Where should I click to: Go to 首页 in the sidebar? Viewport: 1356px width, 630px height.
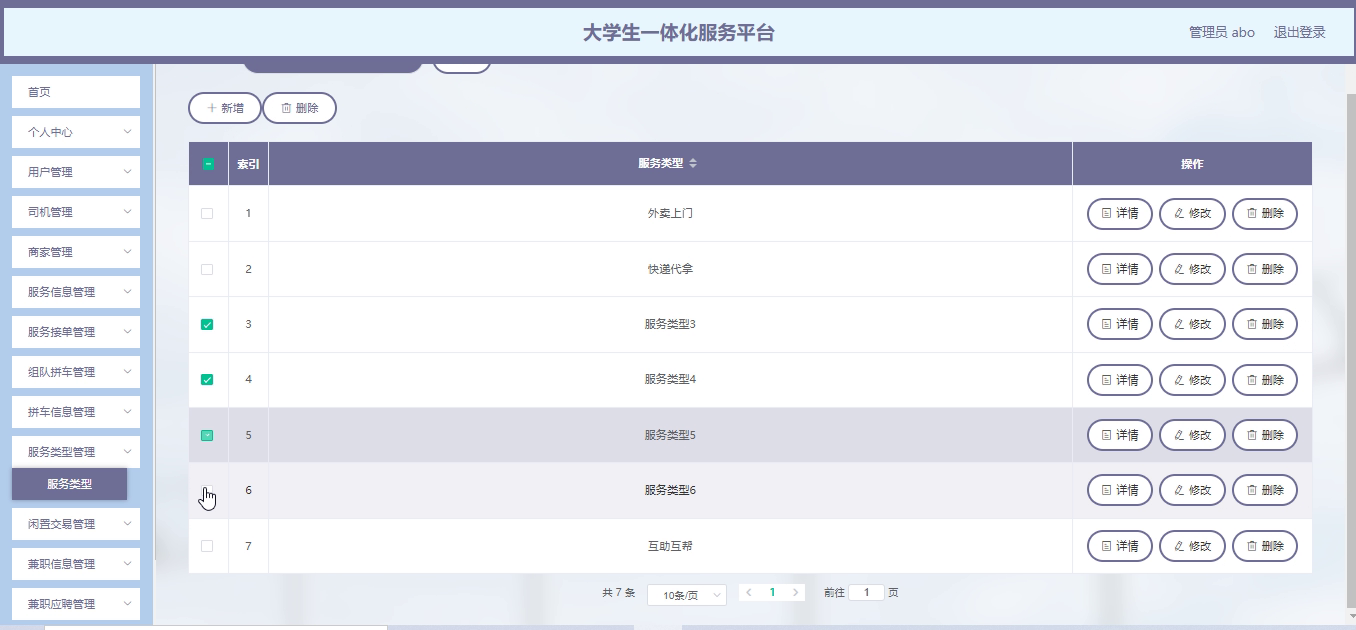pos(76,92)
